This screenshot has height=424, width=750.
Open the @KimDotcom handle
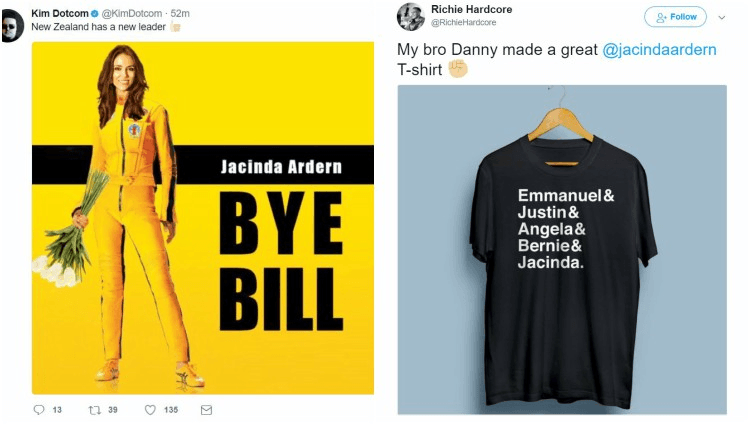tap(132, 13)
